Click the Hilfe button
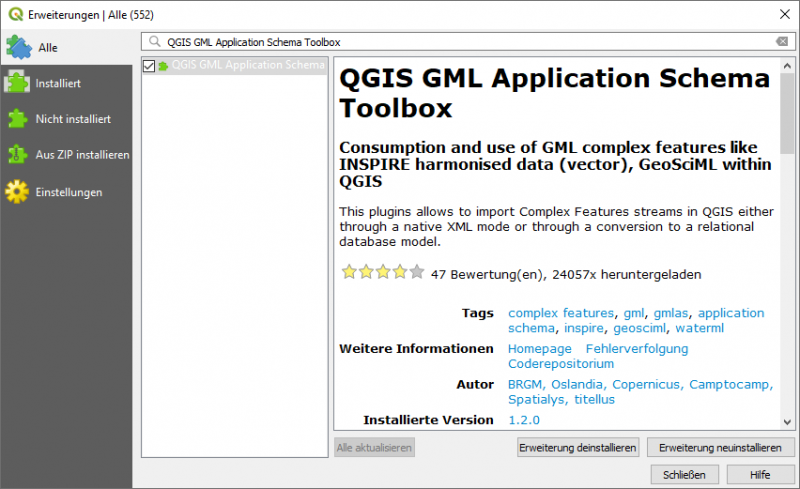Viewport: 800px width, 489px height. (x=760, y=475)
